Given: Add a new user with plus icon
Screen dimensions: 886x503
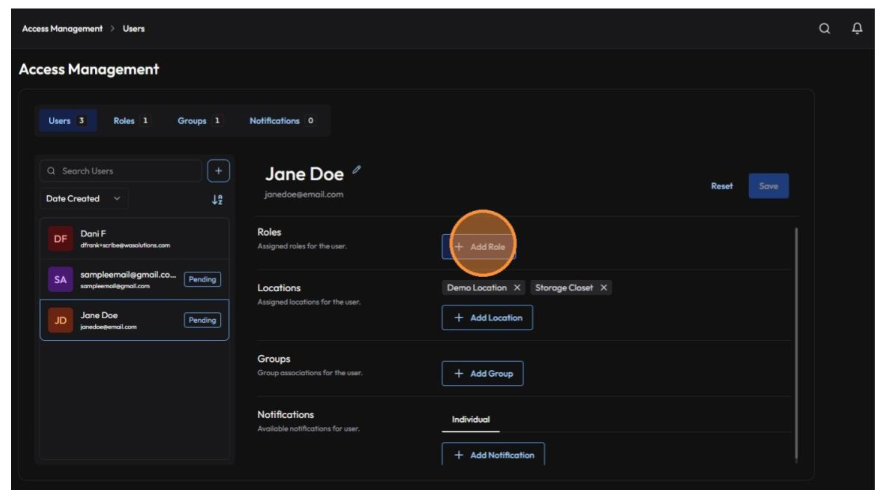Looking at the screenshot, I should pyautogui.click(x=218, y=171).
